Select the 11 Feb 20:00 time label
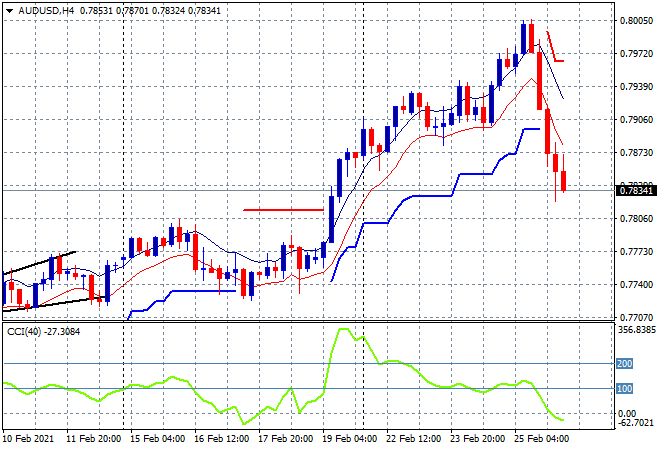 coord(94,439)
